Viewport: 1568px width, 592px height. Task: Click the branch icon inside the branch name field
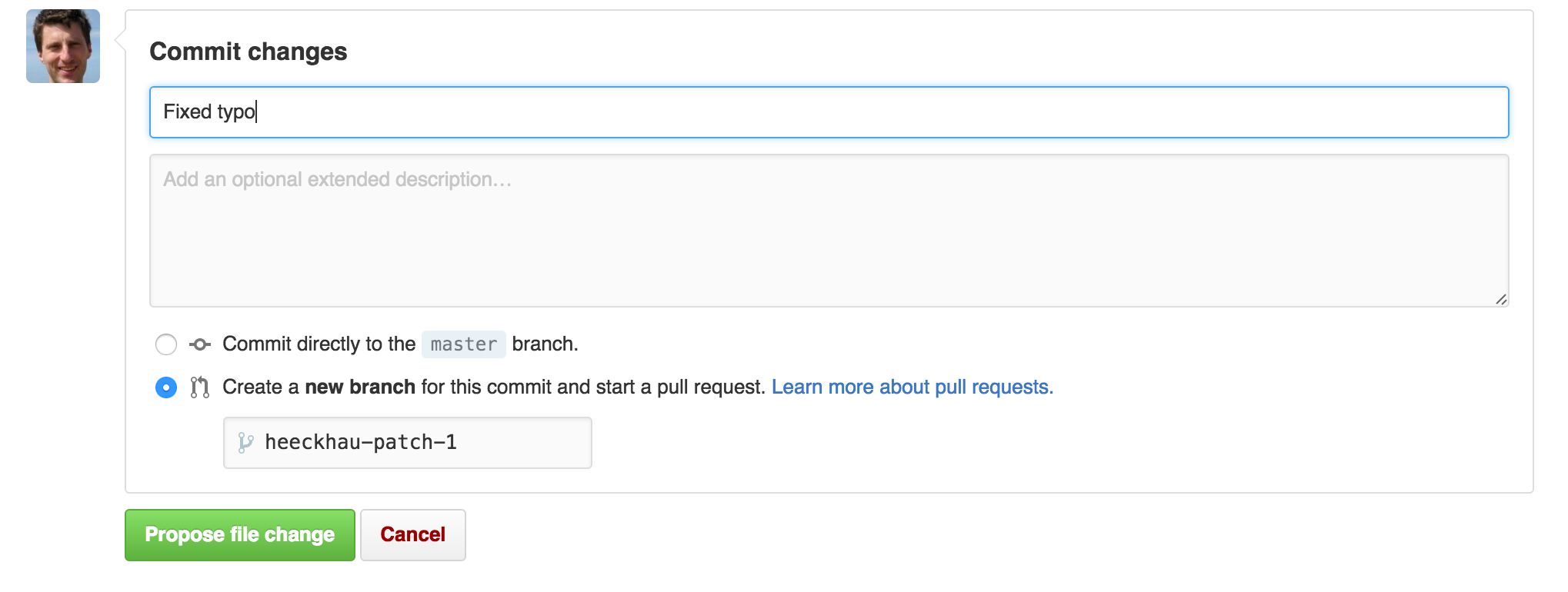tap(245, 443)
